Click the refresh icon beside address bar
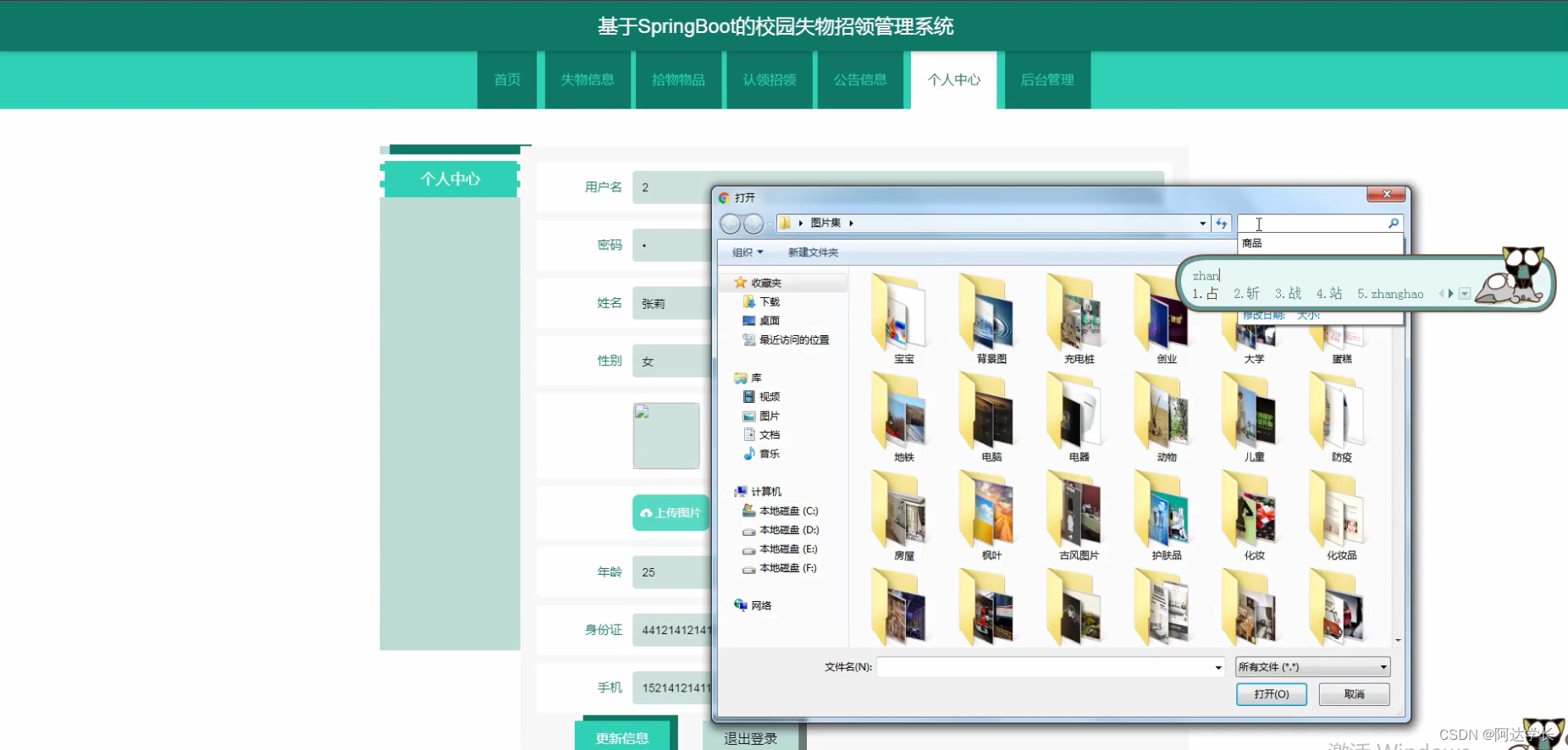 (x=1221, y=223)
